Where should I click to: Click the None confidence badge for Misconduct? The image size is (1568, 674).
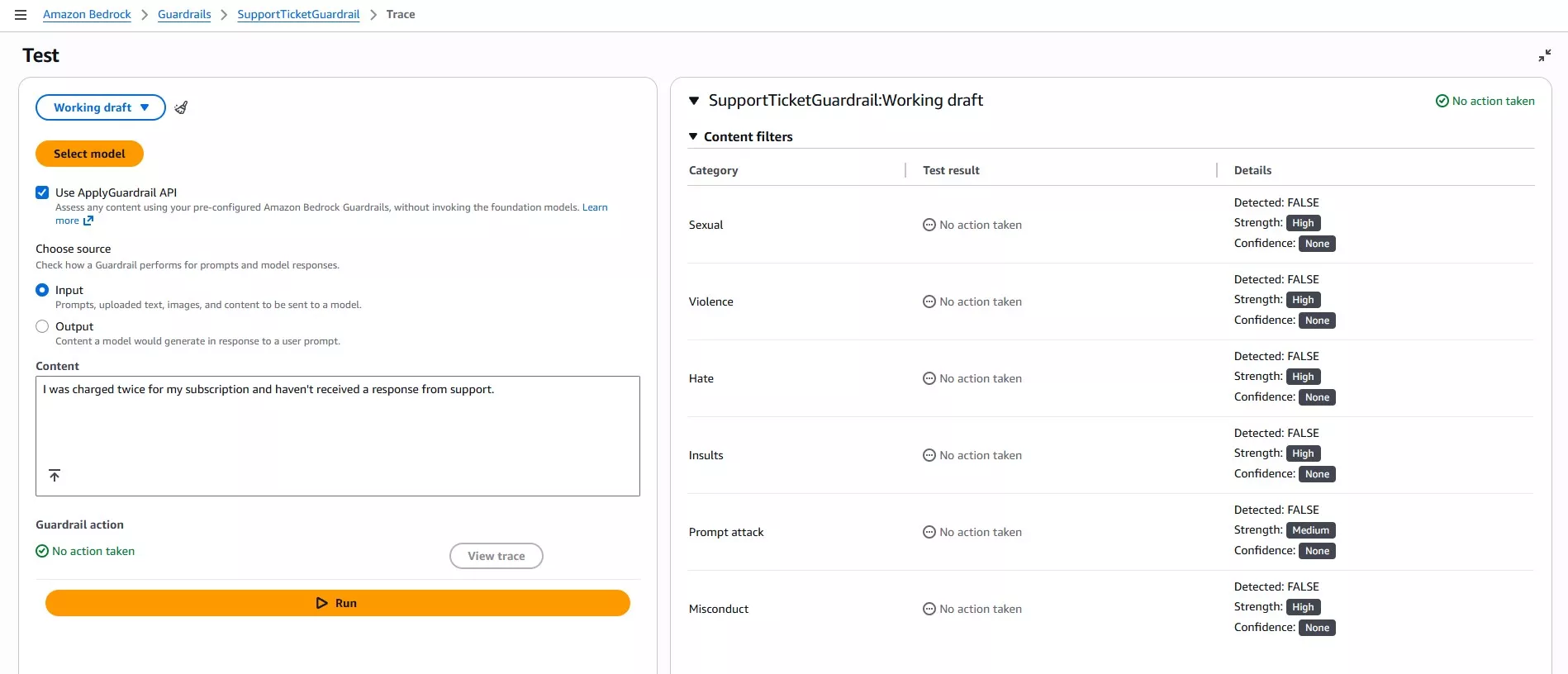(x=1318, y=628)
